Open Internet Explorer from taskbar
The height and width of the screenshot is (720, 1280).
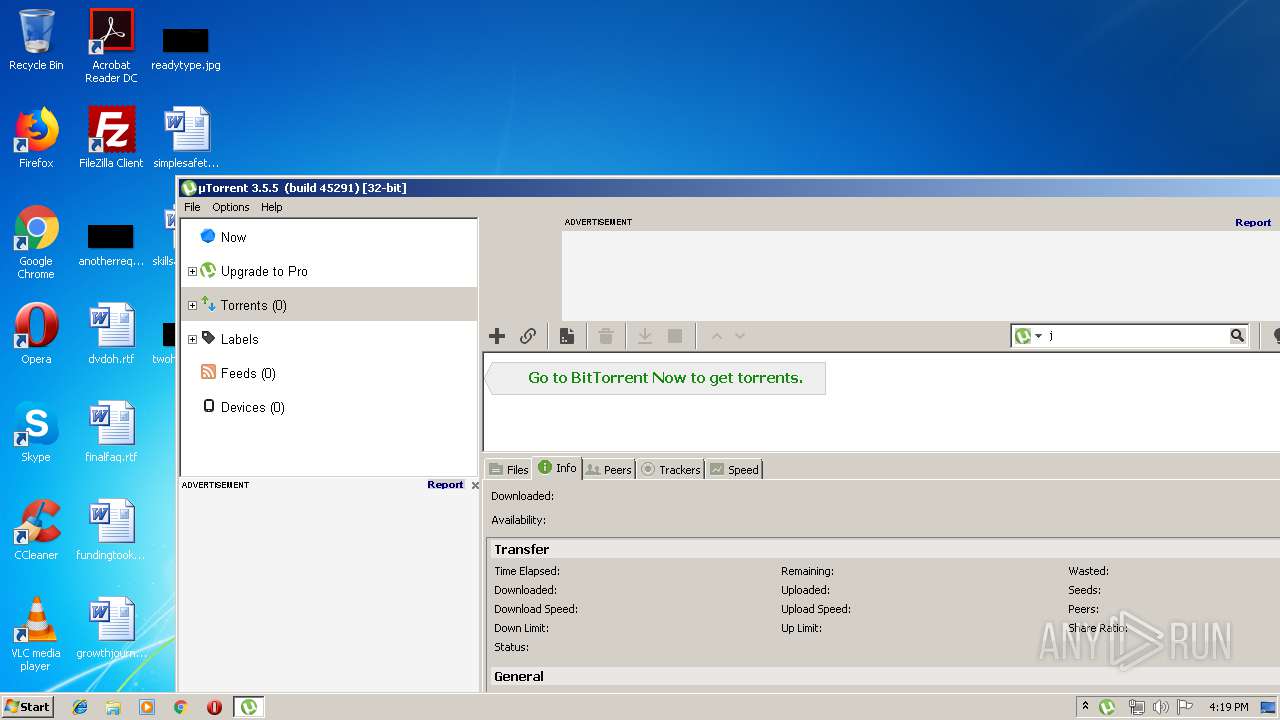(x=80, y=707)
